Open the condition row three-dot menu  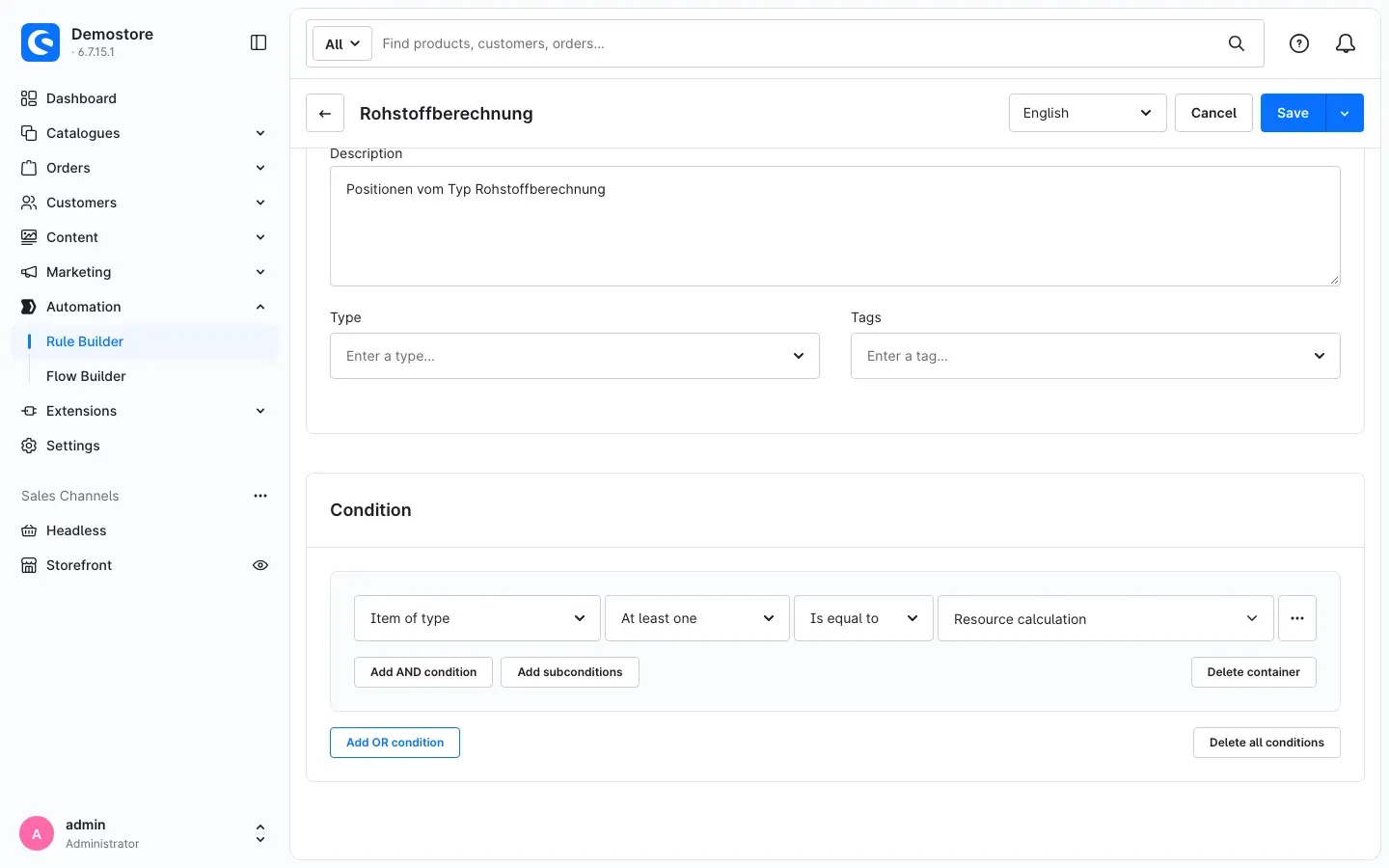click(1297, 618)
